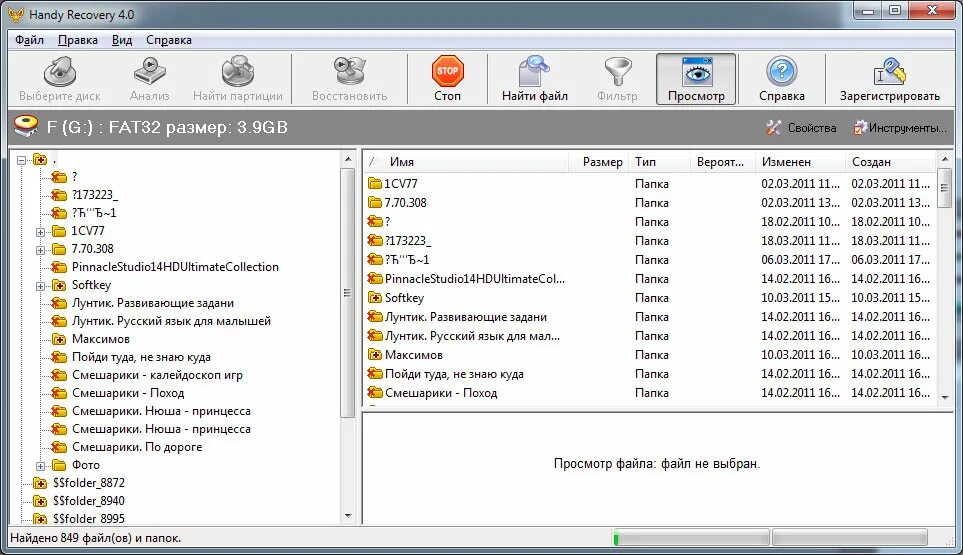Screen dimensions: 963x555
Task: Select 'Пойди туда, не знаю куда' tree folder
Action: pyautogui.click(x=141, y=357)
